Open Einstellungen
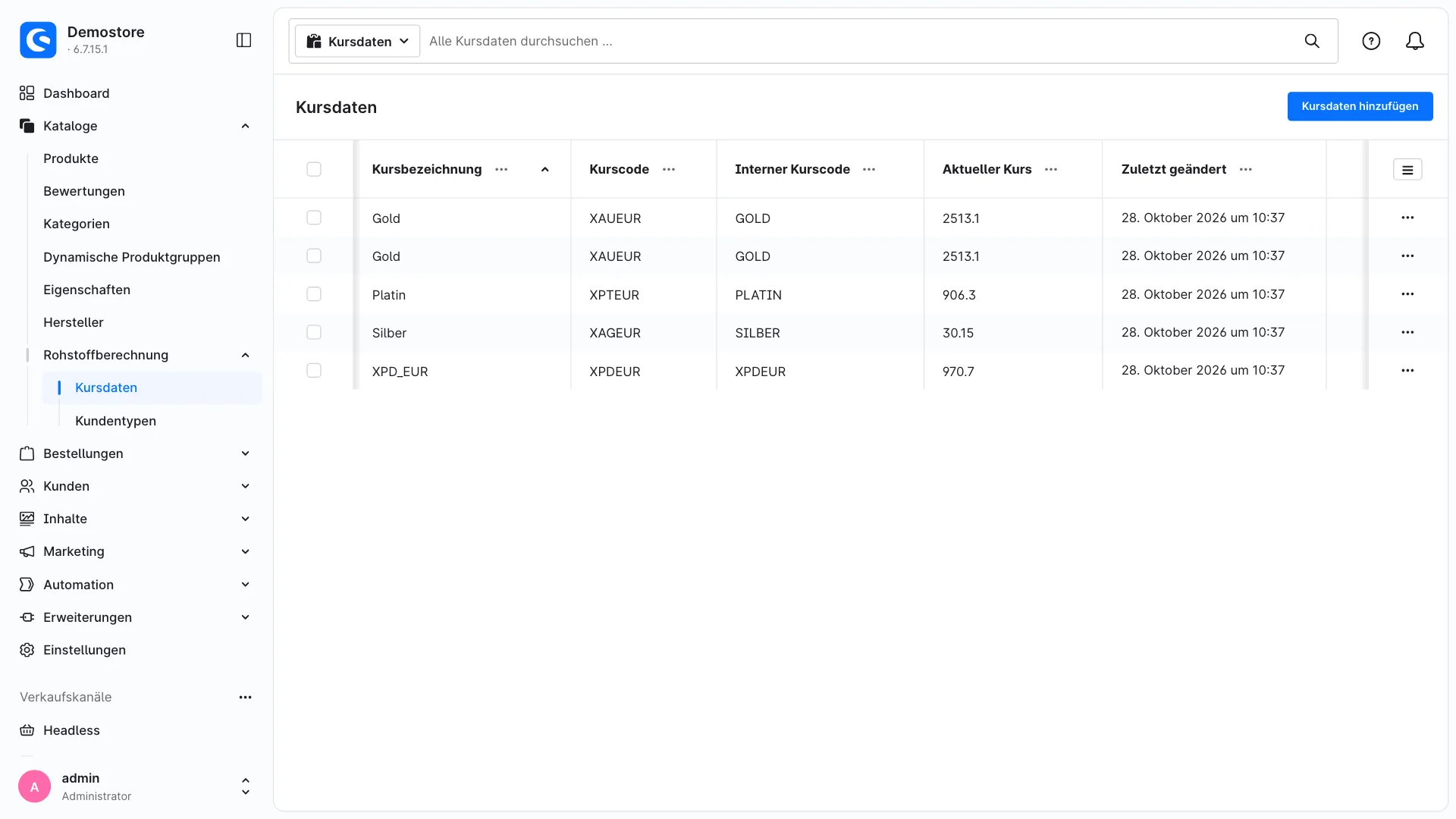 84,650
